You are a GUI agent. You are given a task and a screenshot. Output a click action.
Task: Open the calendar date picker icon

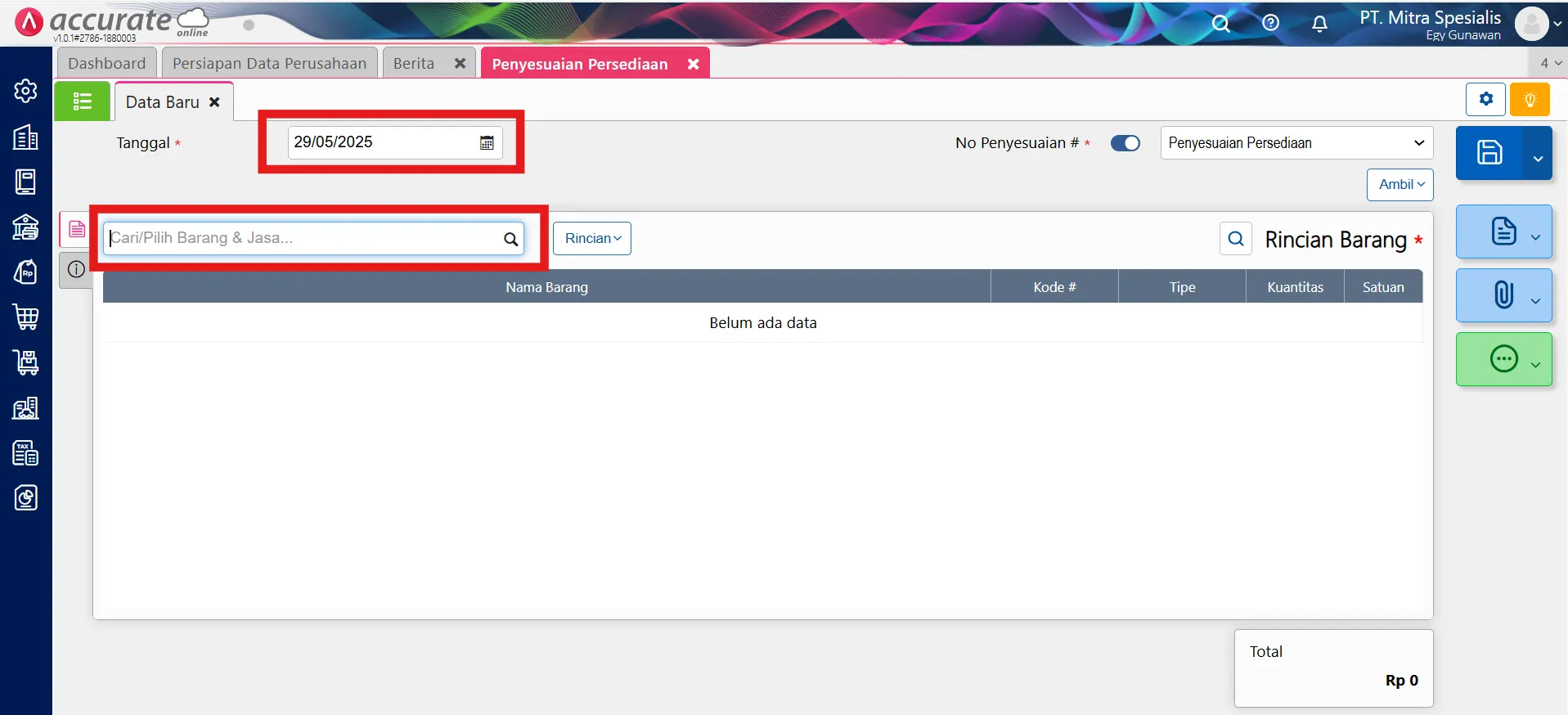[487, 142]
